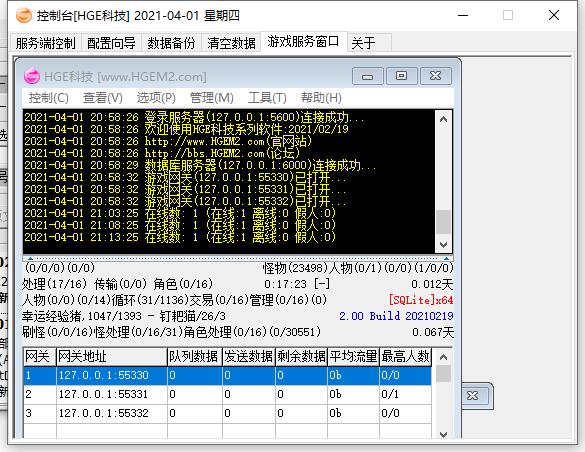
Task: Open the 控制(C) menu
Action: (49, 98)
